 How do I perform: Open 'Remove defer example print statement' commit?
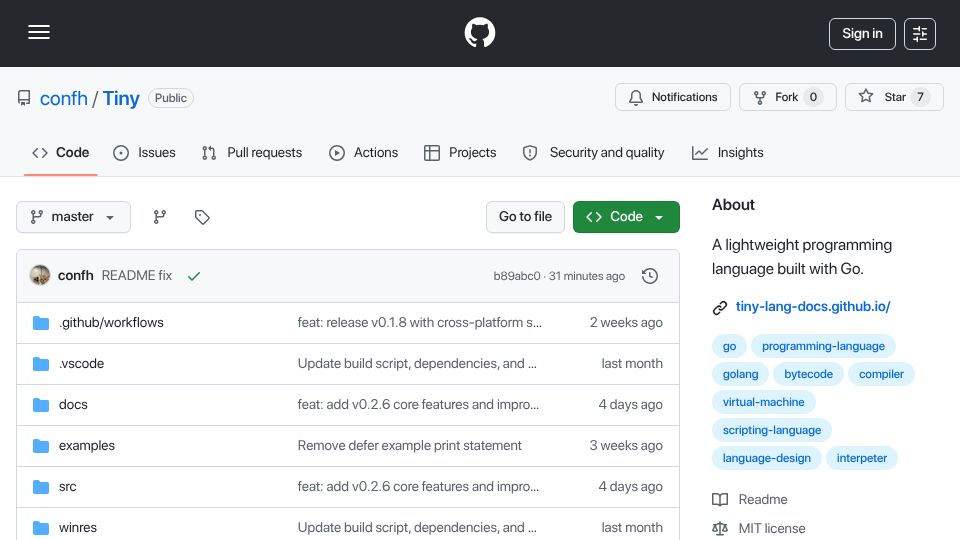pos(410,446)
